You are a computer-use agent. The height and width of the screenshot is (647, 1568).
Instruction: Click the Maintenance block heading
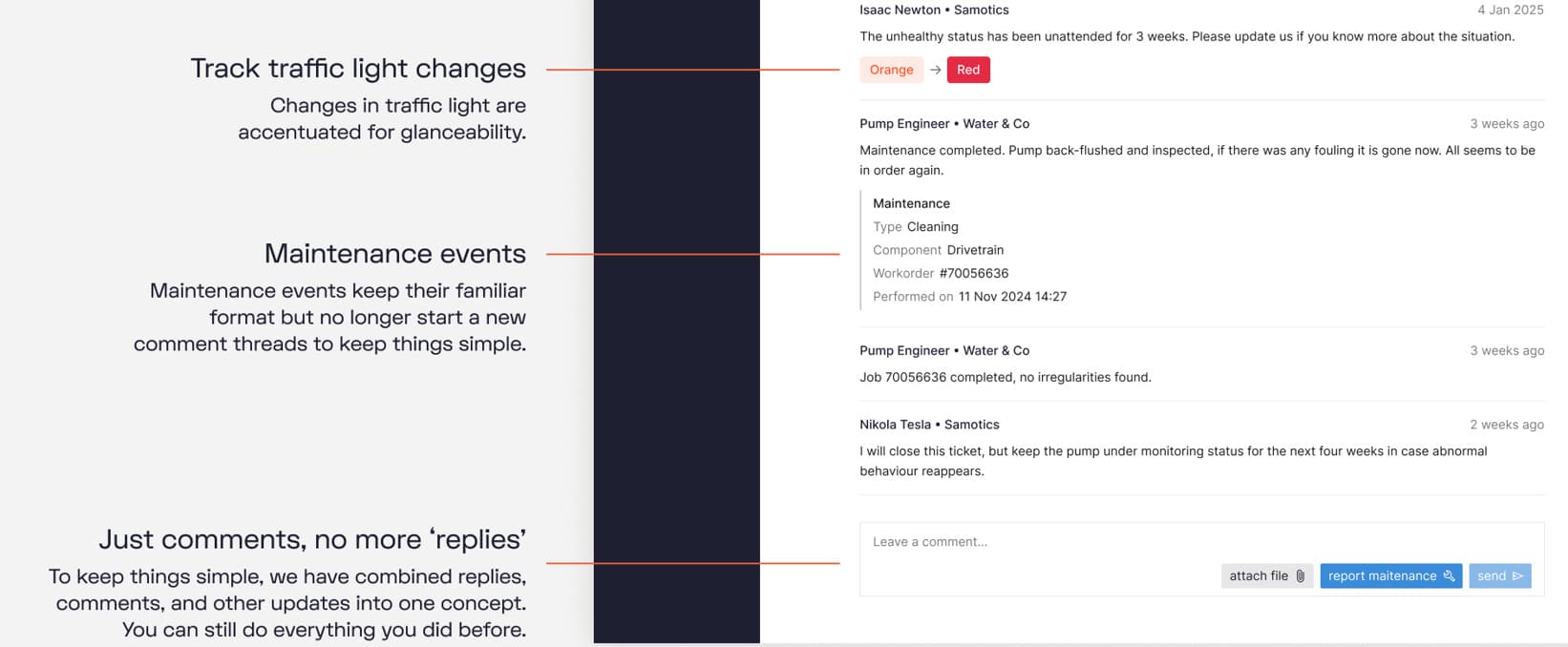[911, 203]
